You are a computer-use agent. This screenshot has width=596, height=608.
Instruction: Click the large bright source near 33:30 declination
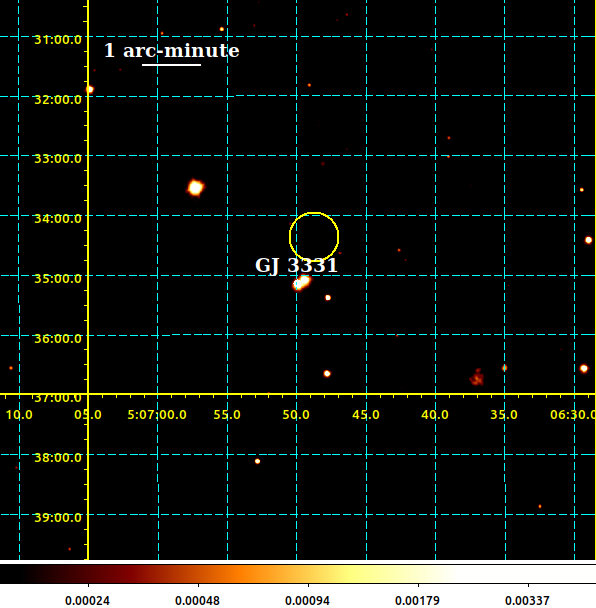coord(195,188)
